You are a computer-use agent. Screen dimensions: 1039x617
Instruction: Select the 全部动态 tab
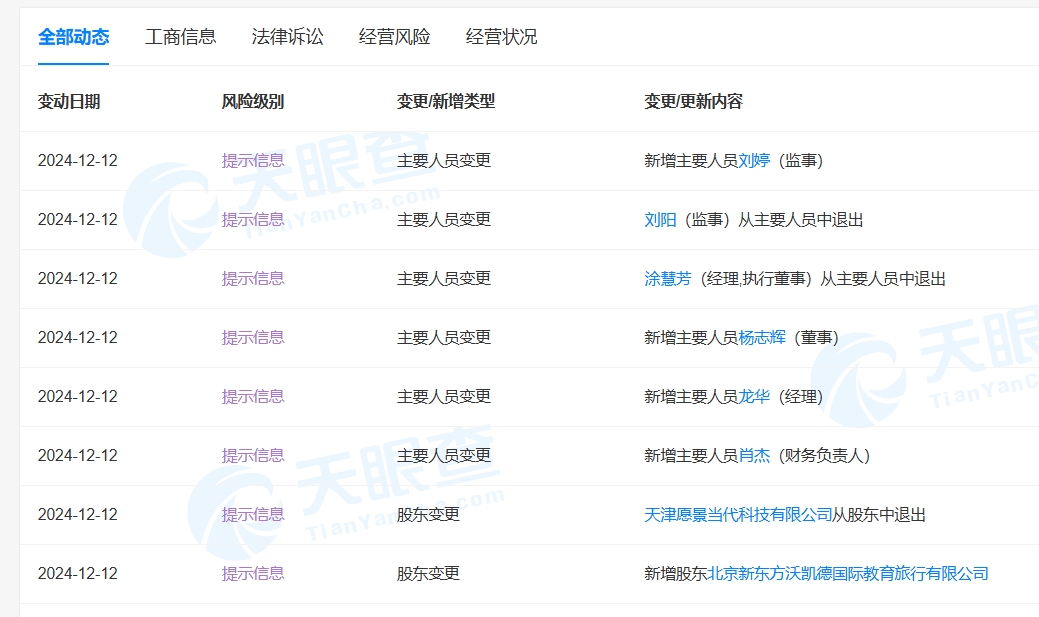(73, 37)
